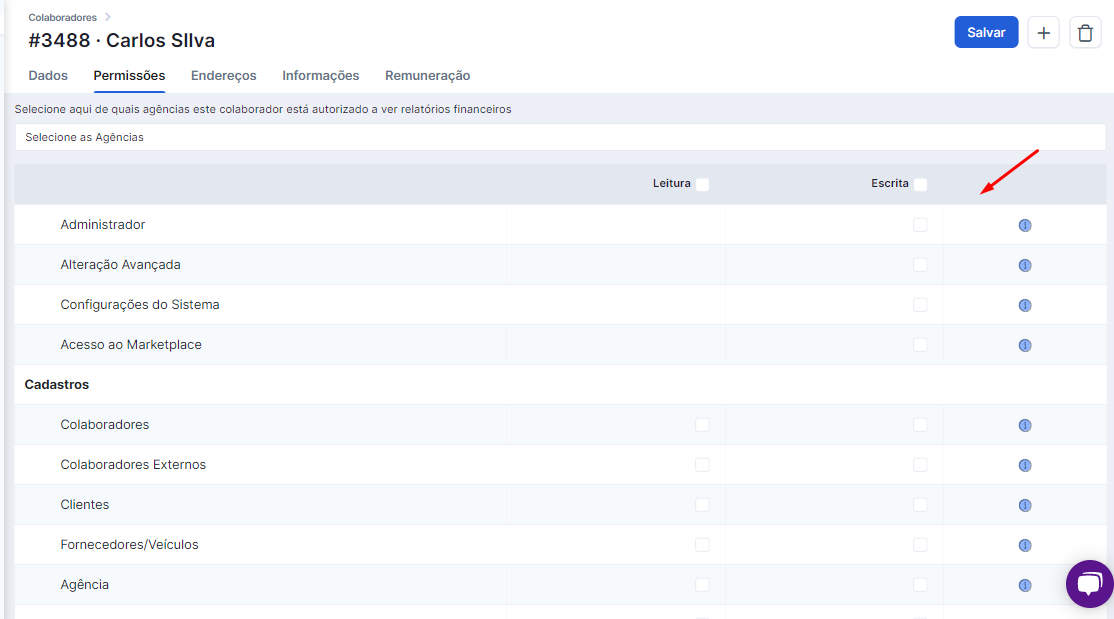Check Leitura for Agência
1114x619 pixels.
pyautogui.click(x=702, y=585)
